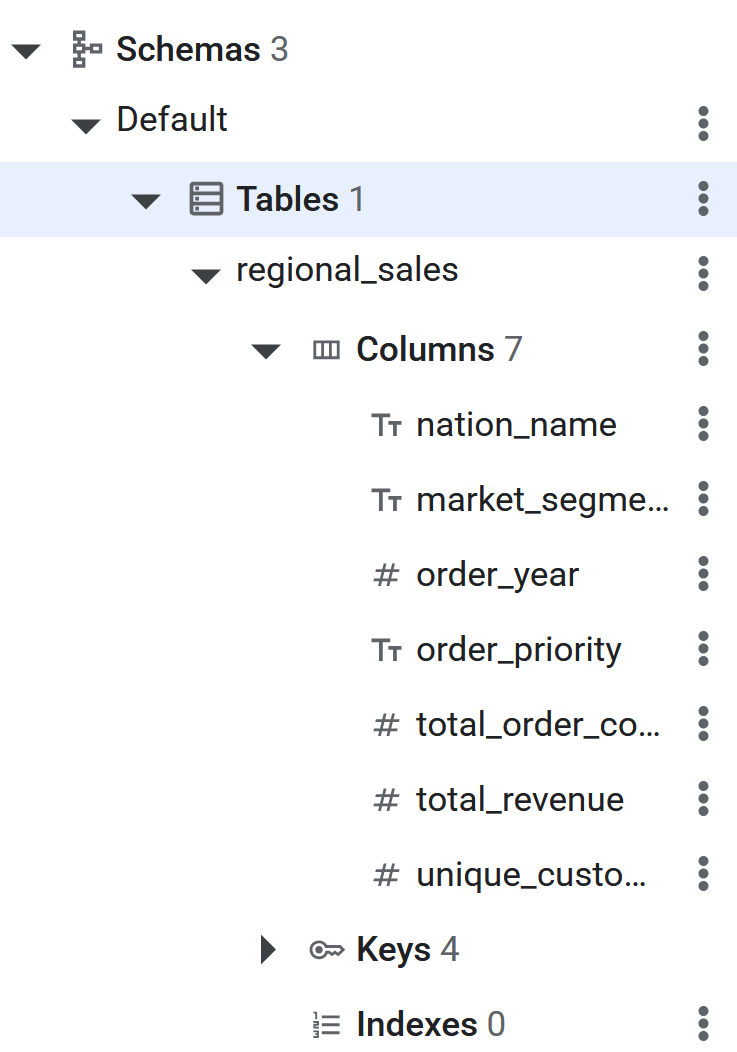
Task: Click the Schemas hierarchy icon
Action: click(x=87, y=50)
